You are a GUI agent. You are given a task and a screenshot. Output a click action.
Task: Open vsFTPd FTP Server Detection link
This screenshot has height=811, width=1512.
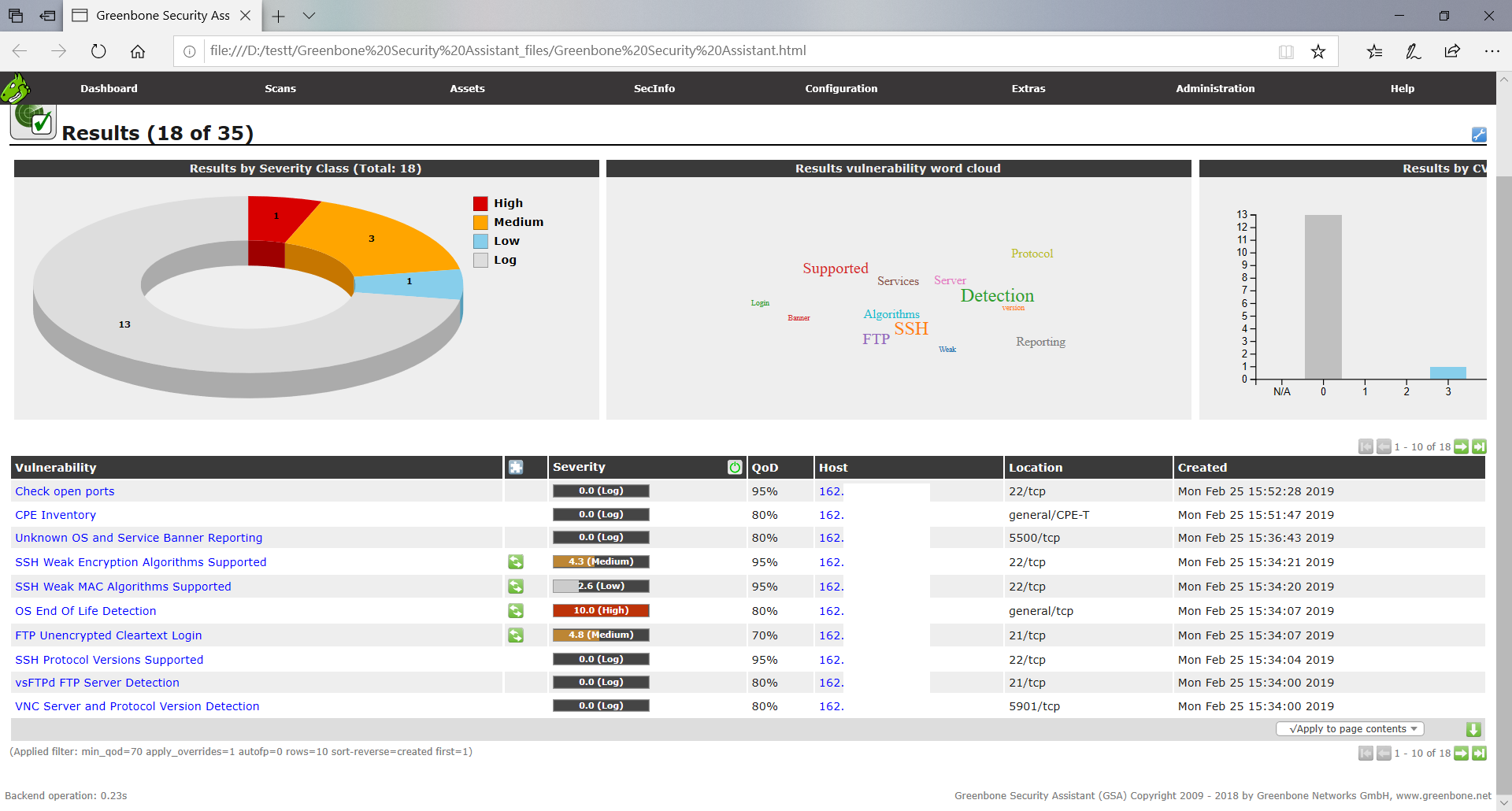(x=97, y=683)
